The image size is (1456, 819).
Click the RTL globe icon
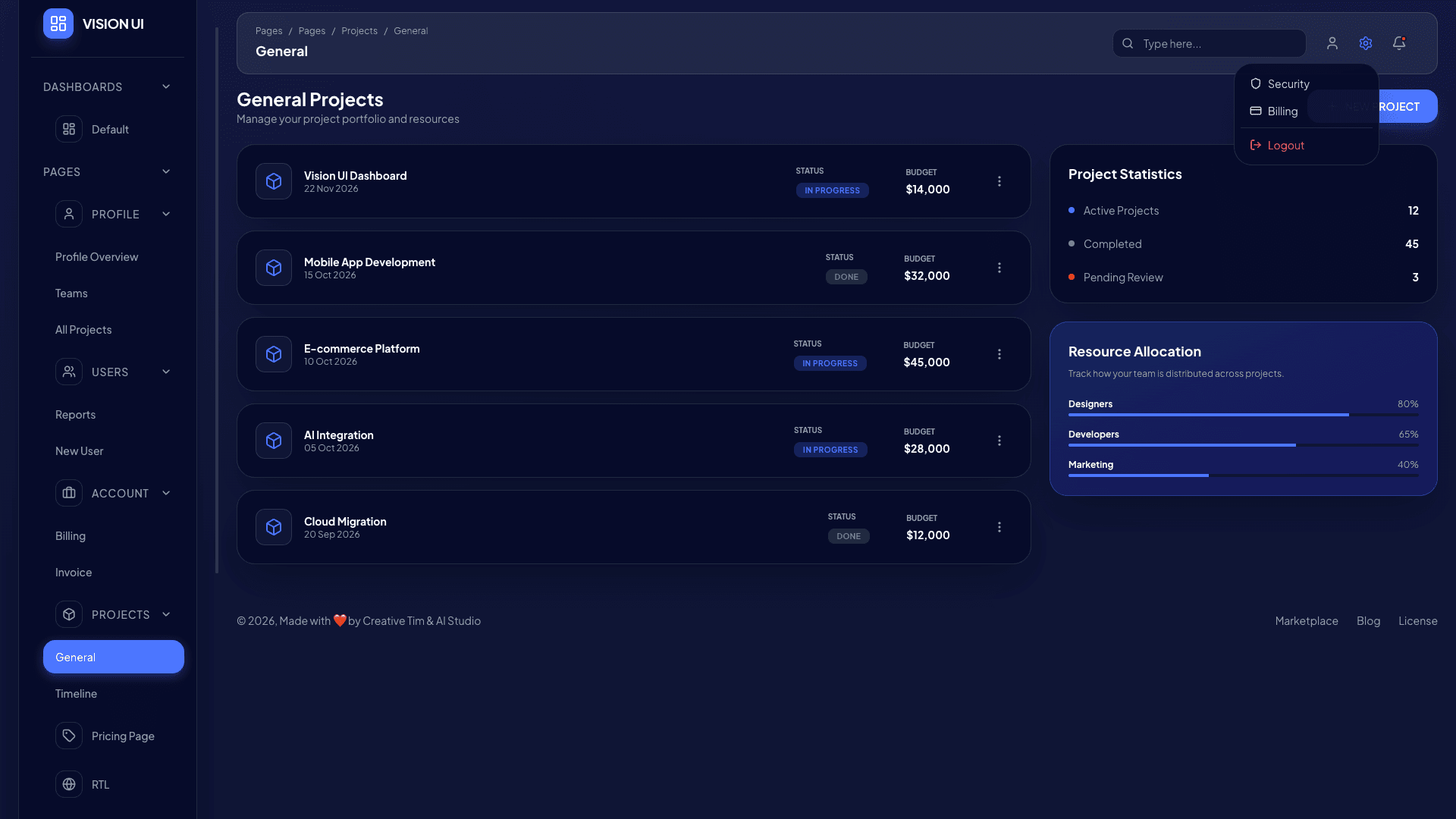68,784
